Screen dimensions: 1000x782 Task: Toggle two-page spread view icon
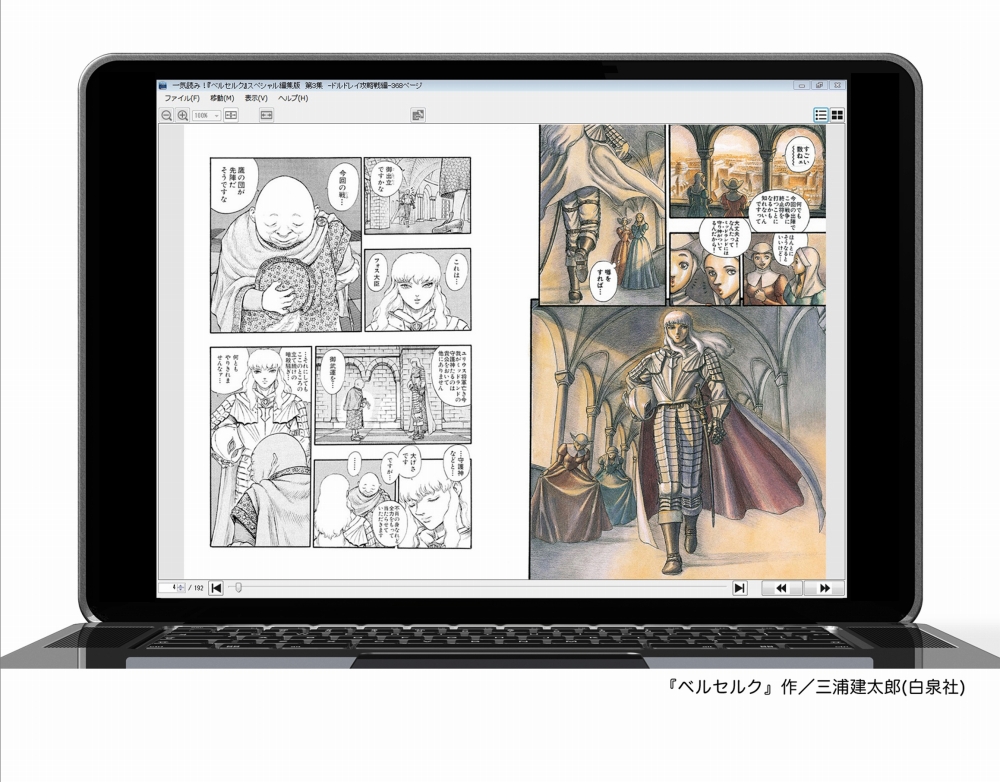[x=230, y=115]
